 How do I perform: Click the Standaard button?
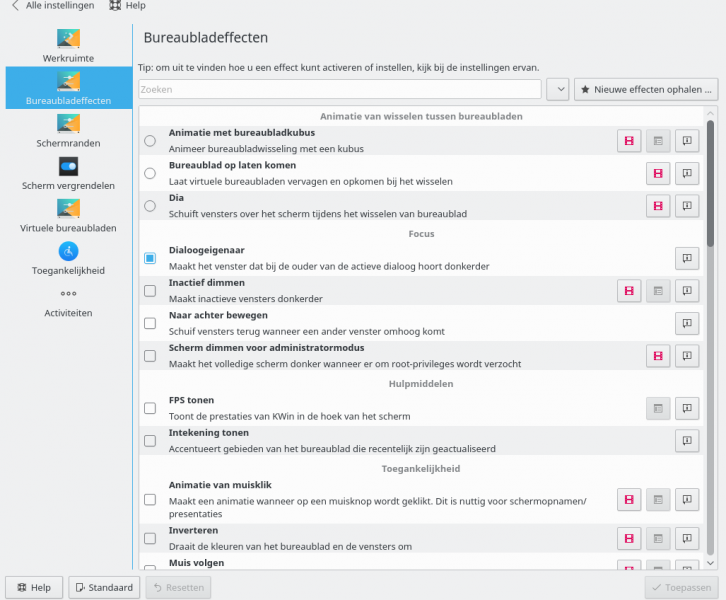point(104,588)
